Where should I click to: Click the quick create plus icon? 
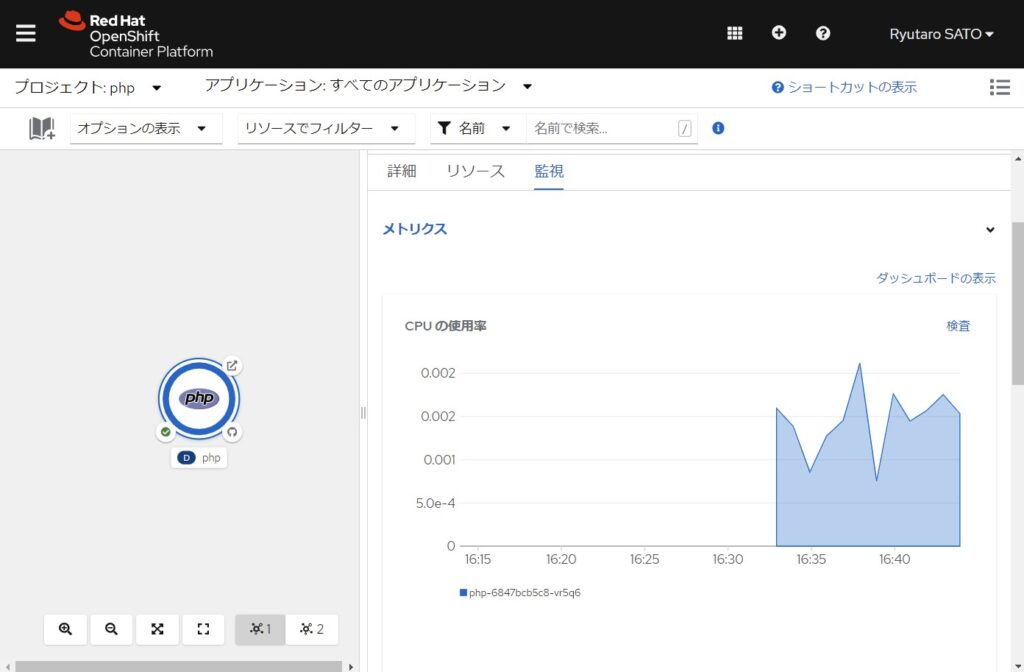tap(778, 33)
